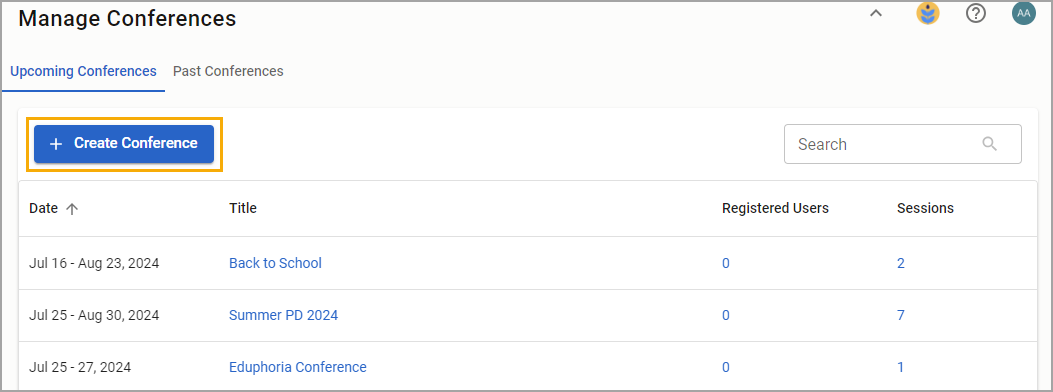
Task: Sort by the Date column header
Action: 44,209
